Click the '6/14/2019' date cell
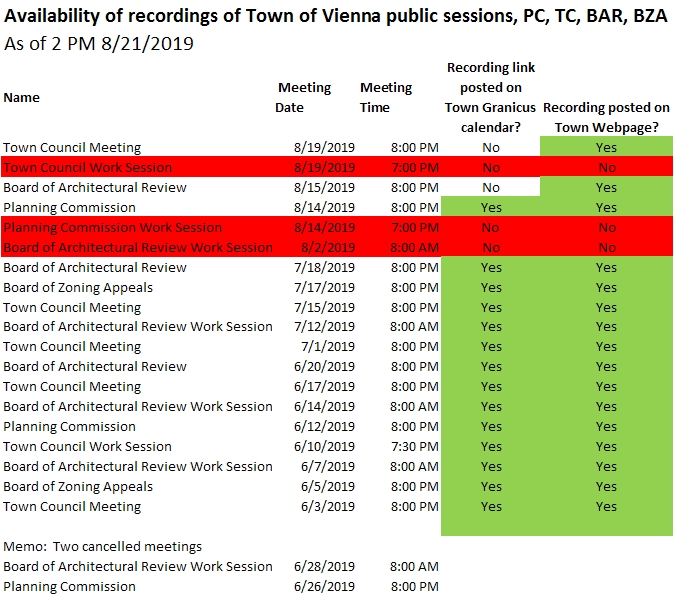The width and height of the screenshot is (674, 597). tap(324, 406)
